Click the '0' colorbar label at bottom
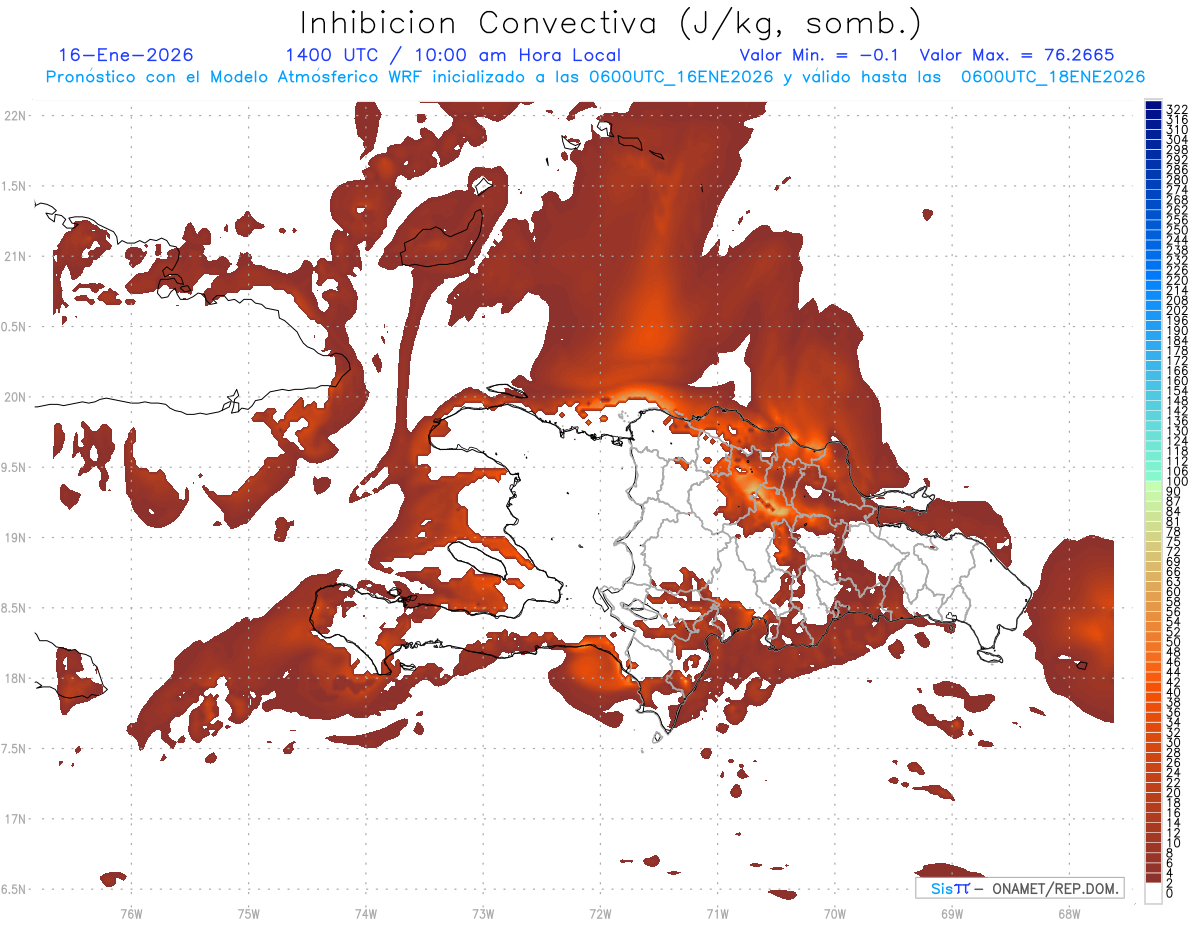The height and width of the screenshot is (927, 1200). click(1170, 891)
